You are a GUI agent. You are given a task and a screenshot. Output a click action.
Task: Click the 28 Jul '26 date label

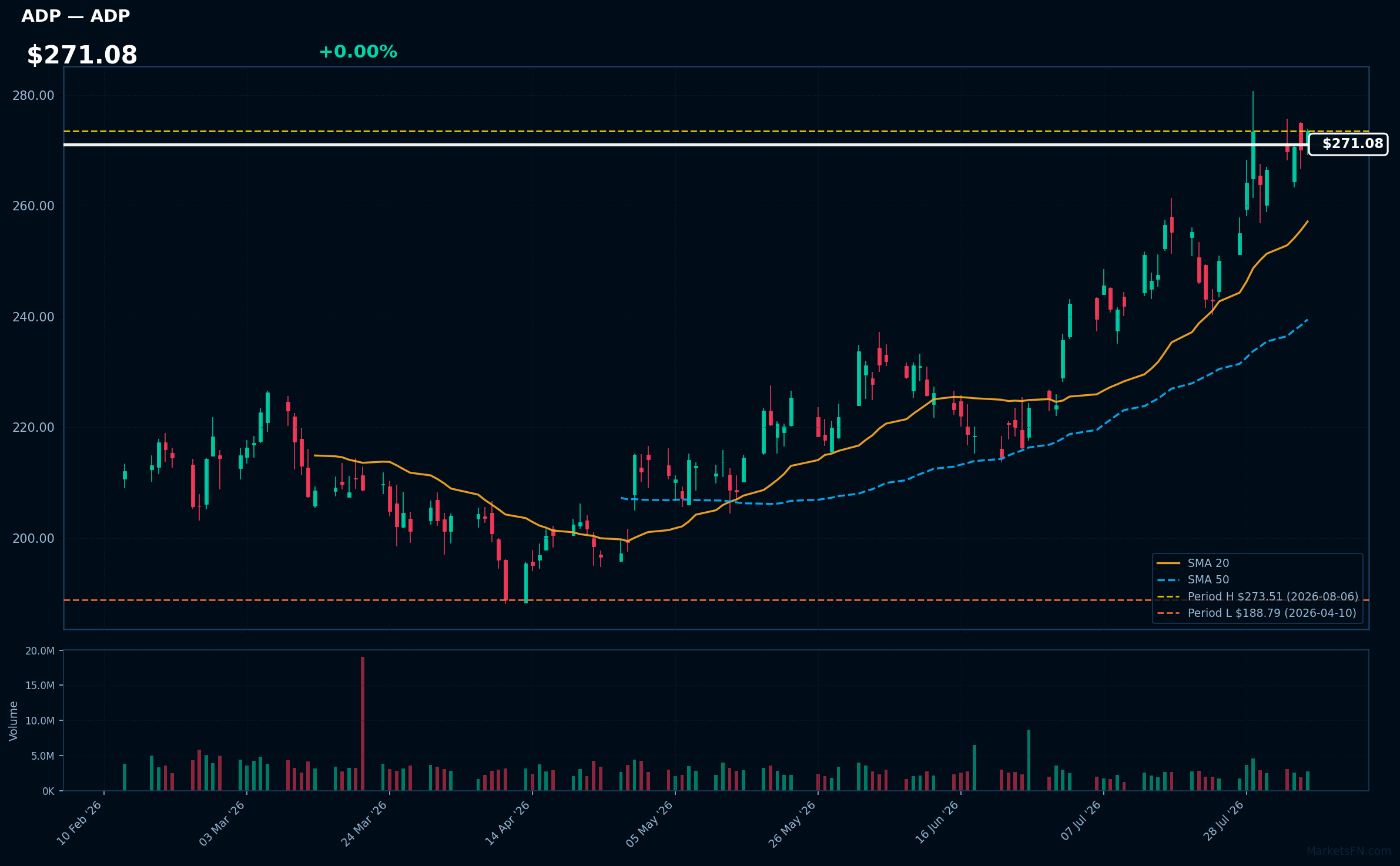pos(1223,821)
